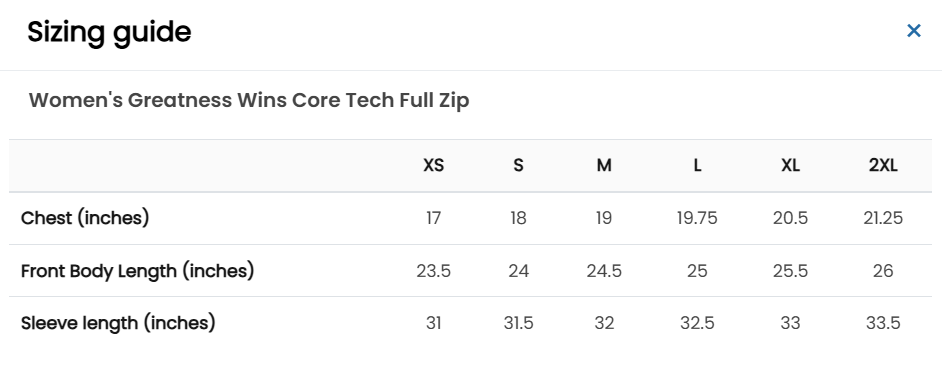Screen dimensions: 942x368
Task: Click the 19.75 chest value for size L
Action: click(697, 218)
